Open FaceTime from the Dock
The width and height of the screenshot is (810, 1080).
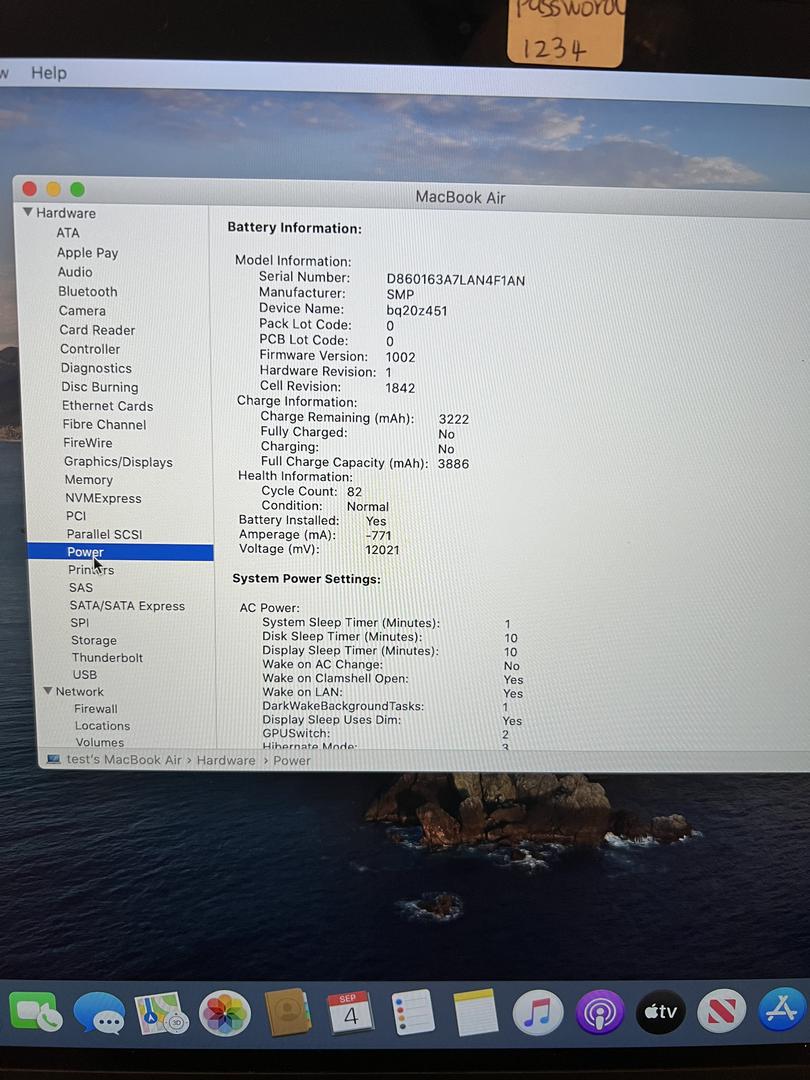[x=36, y=1011]
